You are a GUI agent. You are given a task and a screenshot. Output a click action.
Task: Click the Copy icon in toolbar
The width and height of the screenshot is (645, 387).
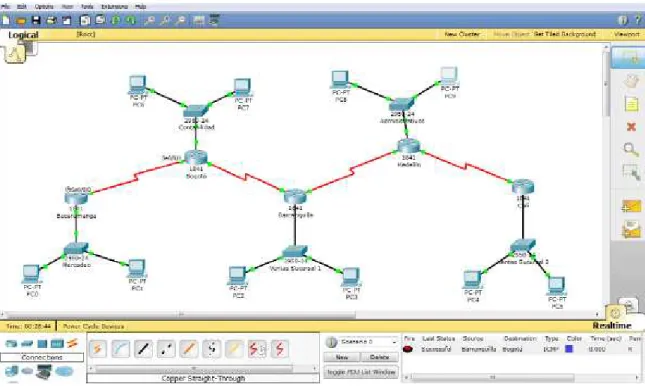point(85,20)
